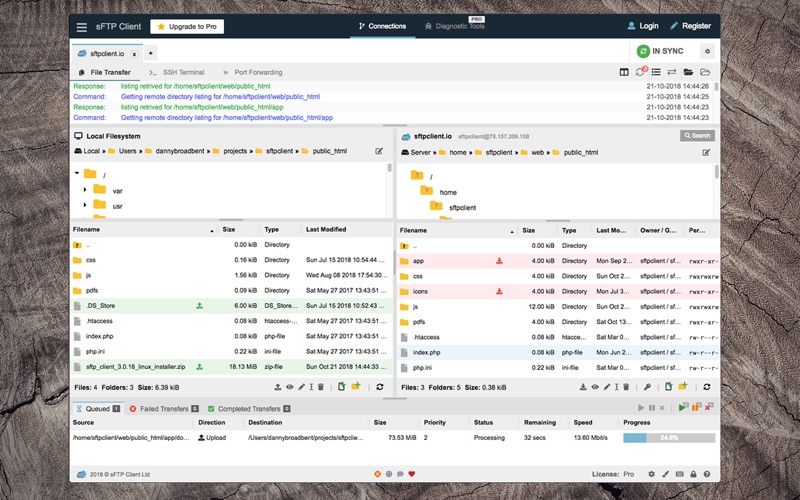The width and height of the screenshot is (800, 500).
Task: Toggle the split-pane layout icon
Action: coord(624,72)
